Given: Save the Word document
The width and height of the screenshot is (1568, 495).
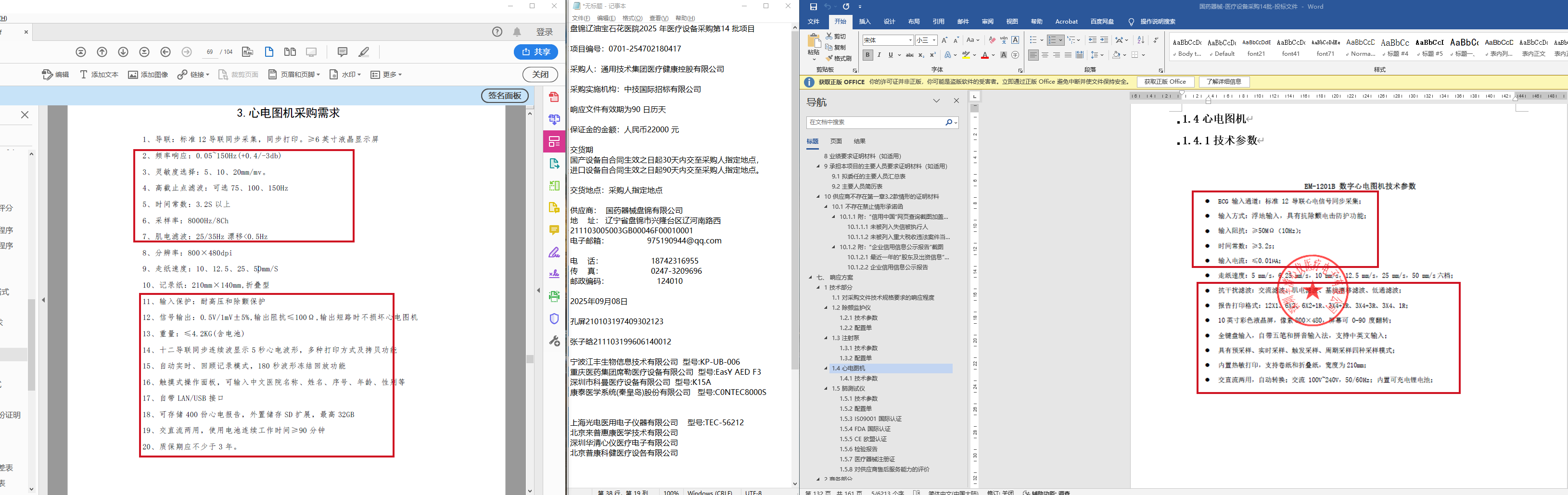Looking at the screenshot, I should tap(813, 7).
